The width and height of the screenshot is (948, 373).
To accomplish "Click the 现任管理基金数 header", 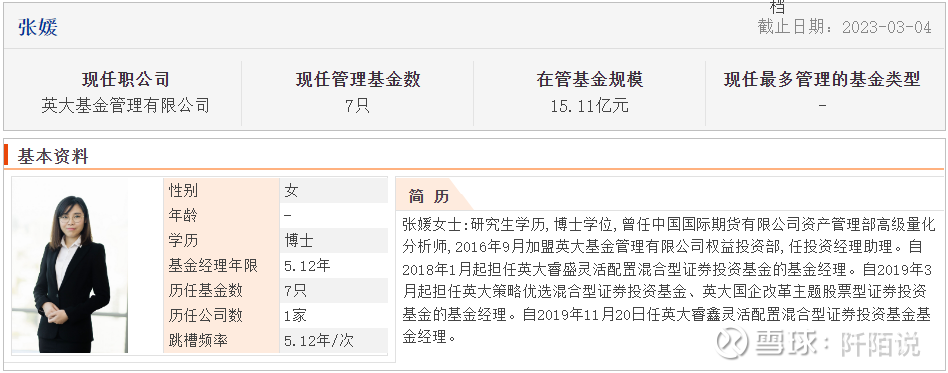I will [358, 79].
